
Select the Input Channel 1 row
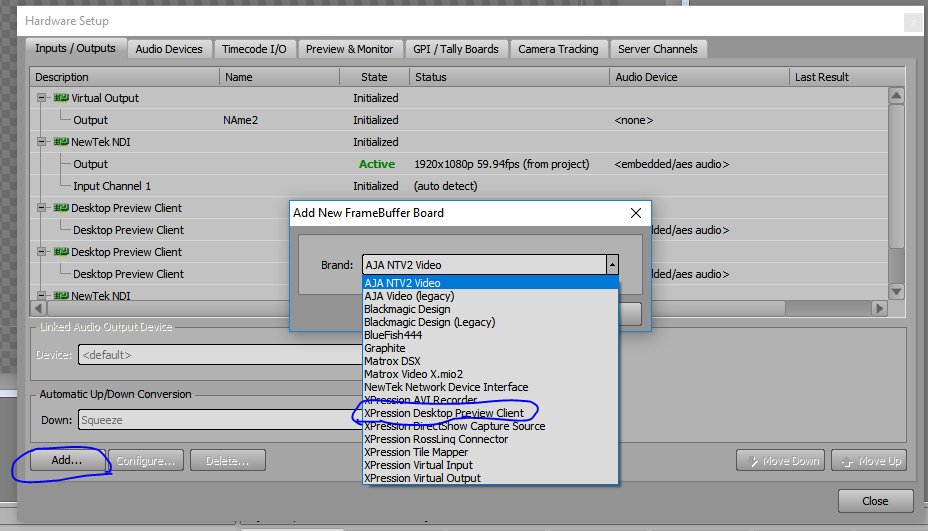pyautogui.click(x=459, y=186)
